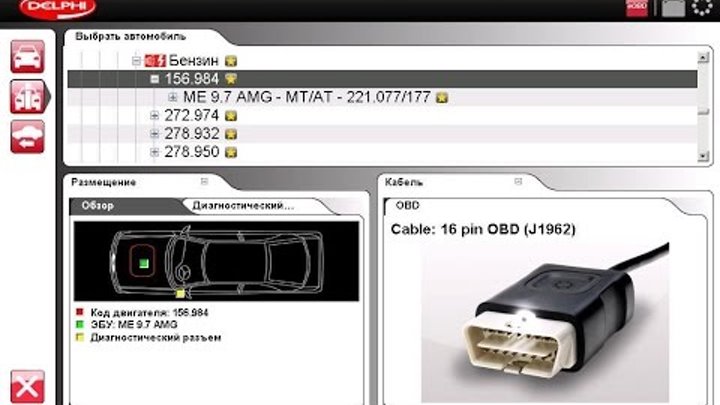720x405 pixels.
Task: Click the OBD connector cable image
Action: (545, 321)
